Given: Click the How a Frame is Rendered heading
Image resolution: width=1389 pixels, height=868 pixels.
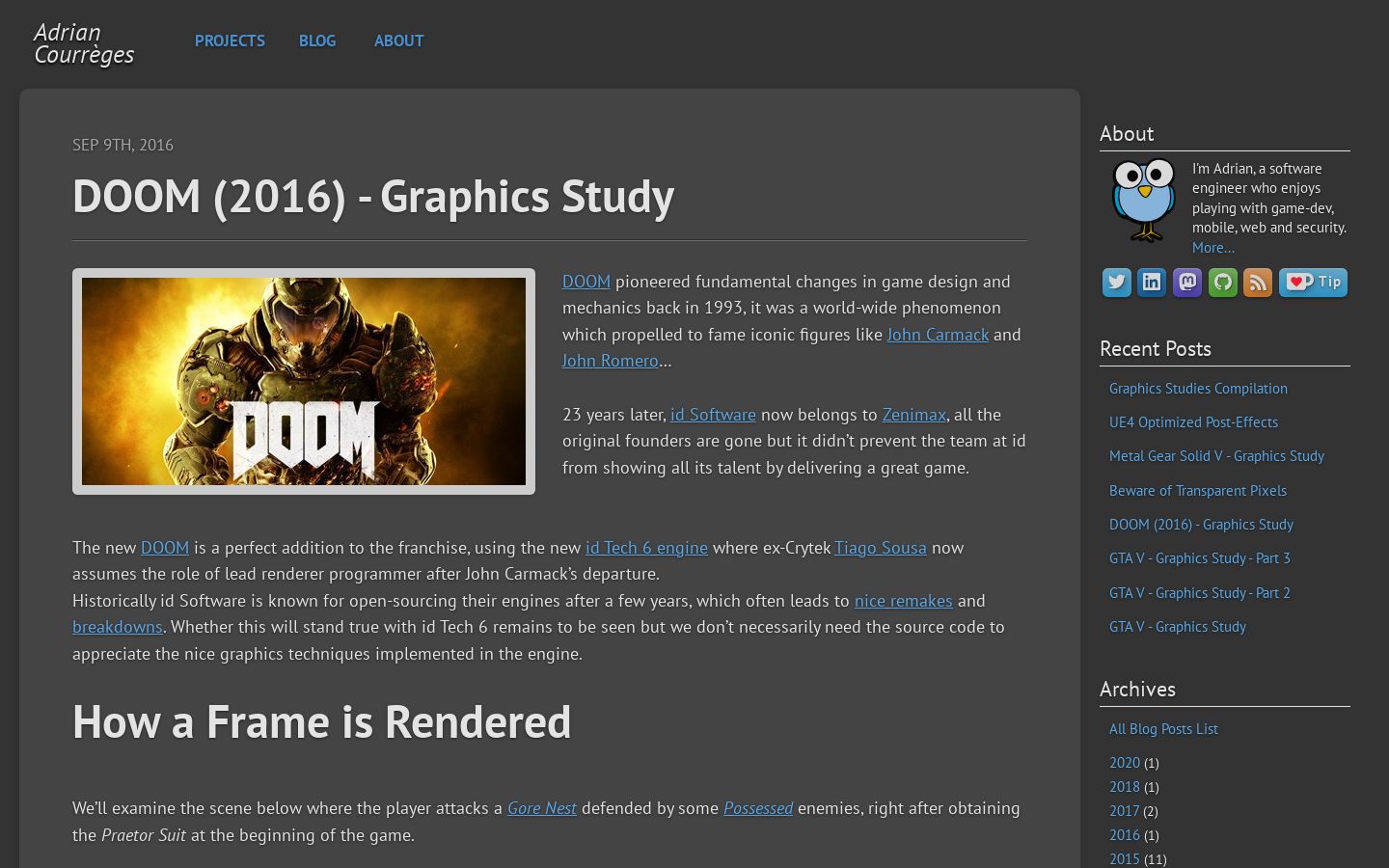Looking at the screenshot, I should point(321,721).
